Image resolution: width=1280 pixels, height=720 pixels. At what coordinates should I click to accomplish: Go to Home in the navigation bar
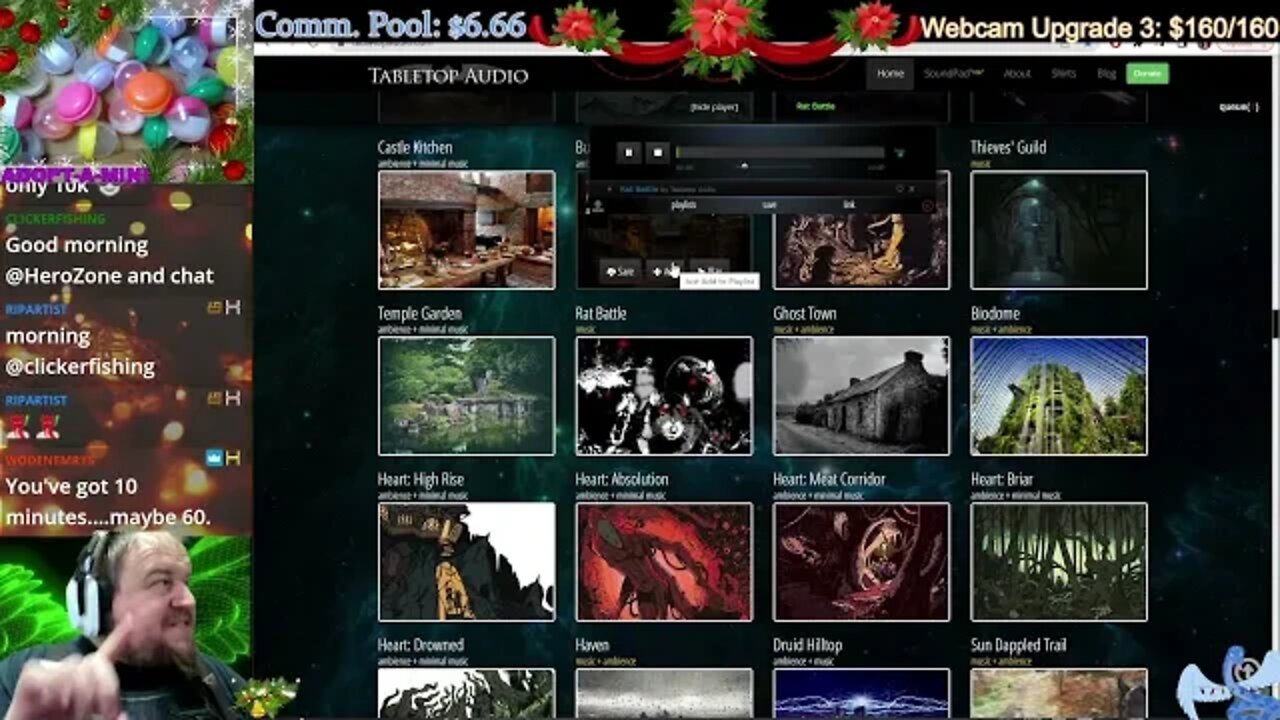point(890,73)
